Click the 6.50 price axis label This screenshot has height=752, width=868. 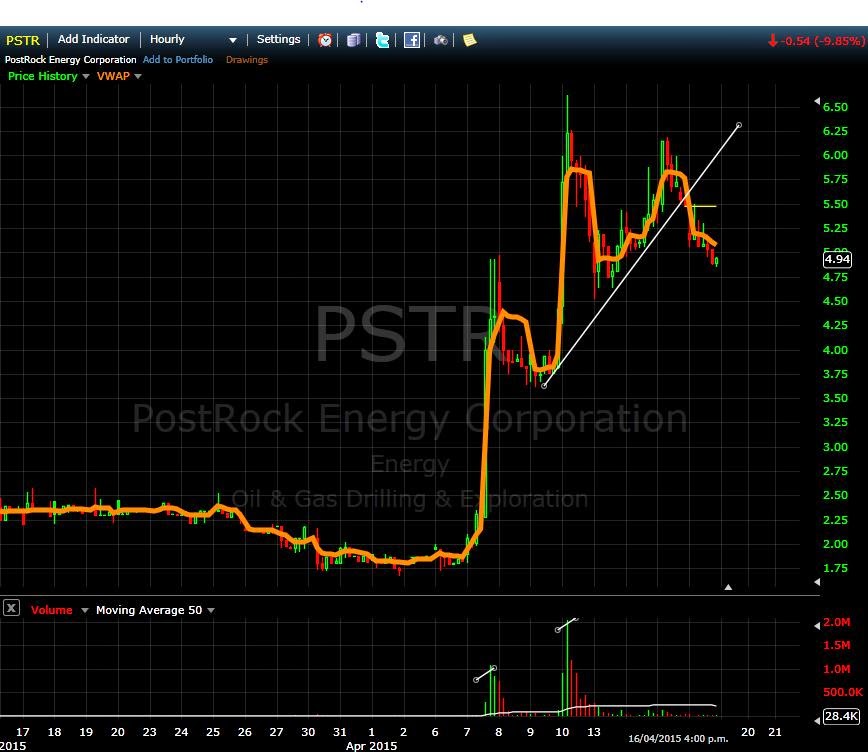[x=835, y=107]
